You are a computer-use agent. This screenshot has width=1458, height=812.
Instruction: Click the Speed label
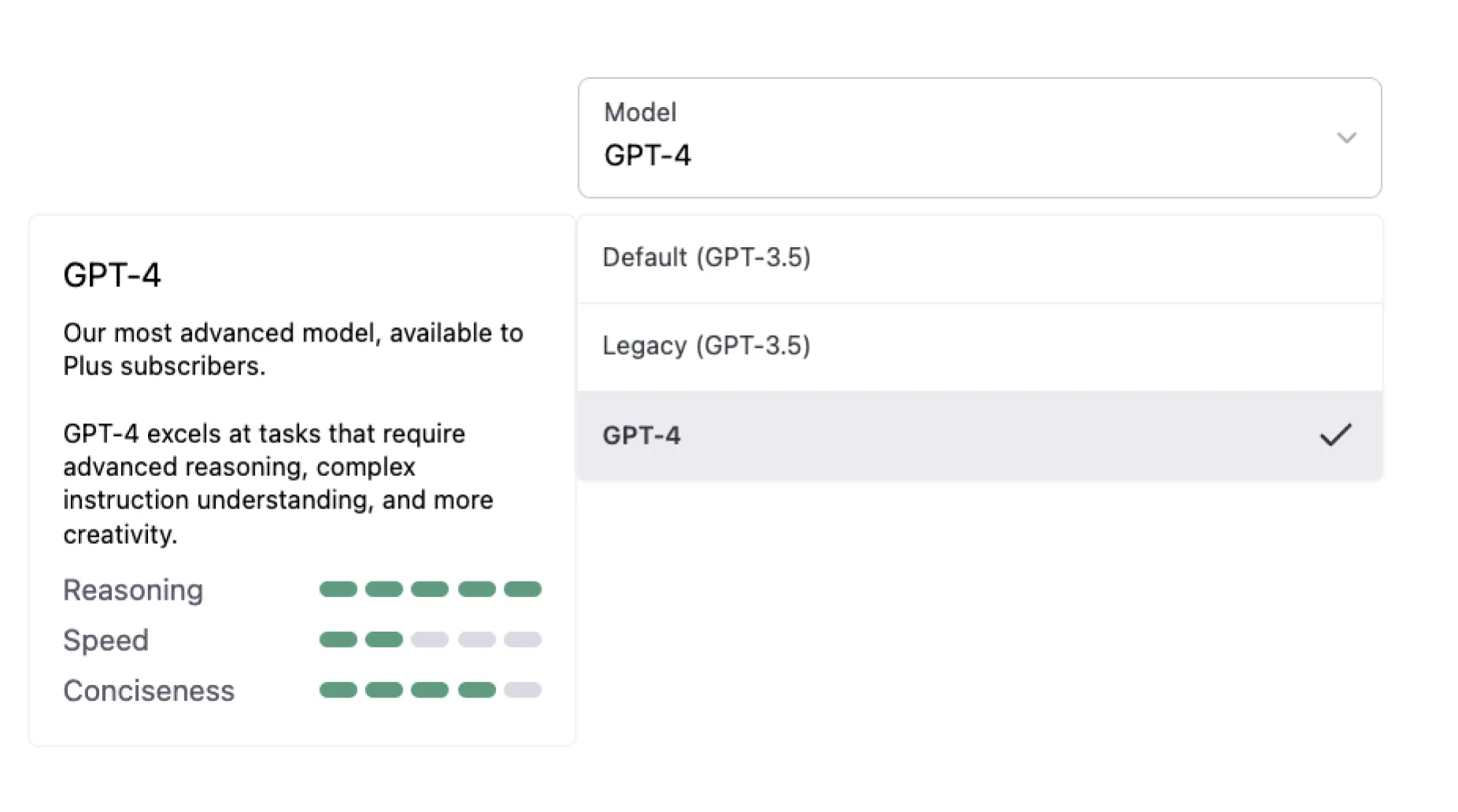[106, 640]
